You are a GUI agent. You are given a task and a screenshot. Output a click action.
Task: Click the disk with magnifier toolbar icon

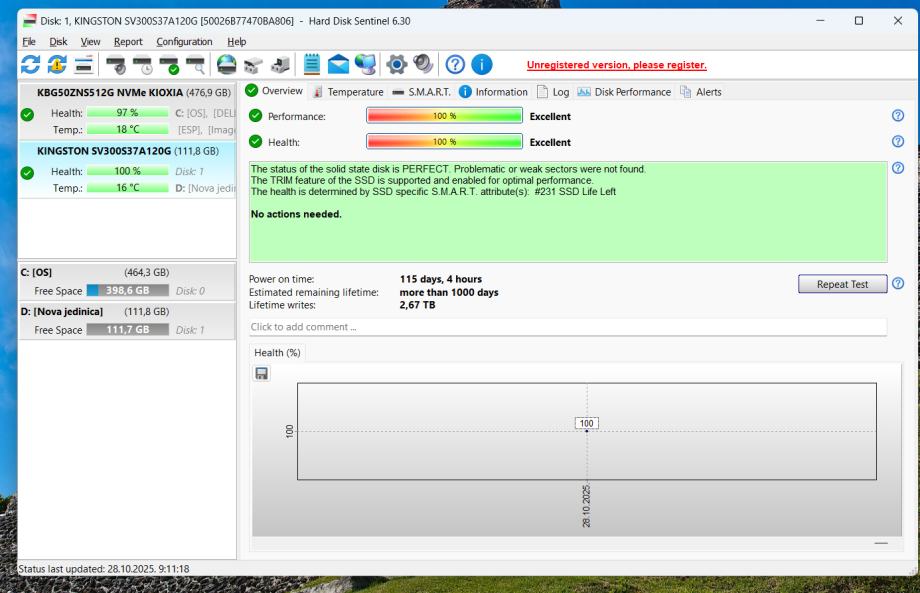199,66
